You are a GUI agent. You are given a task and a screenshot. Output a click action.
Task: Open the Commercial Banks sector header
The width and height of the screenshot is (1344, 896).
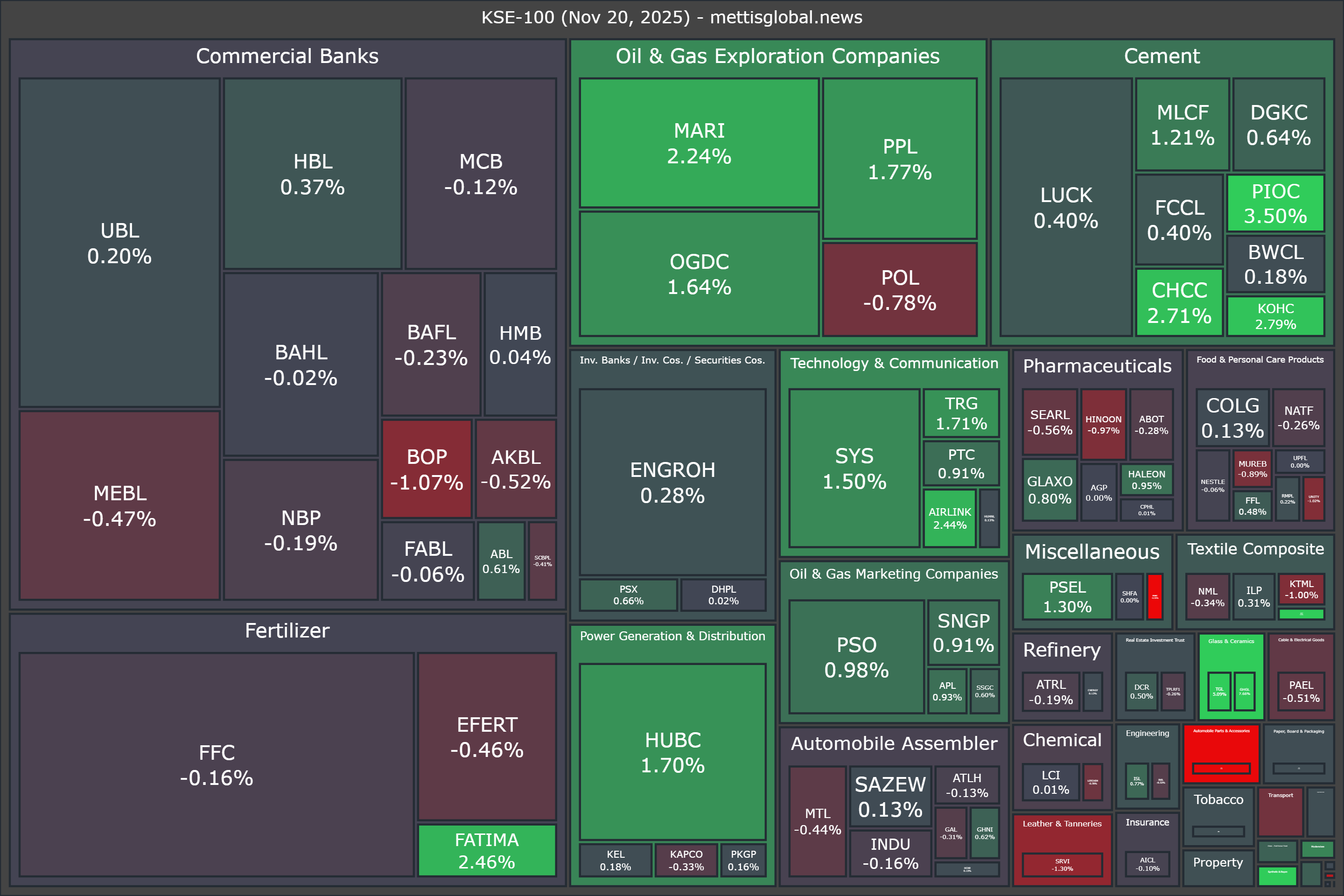coord(287,56)
